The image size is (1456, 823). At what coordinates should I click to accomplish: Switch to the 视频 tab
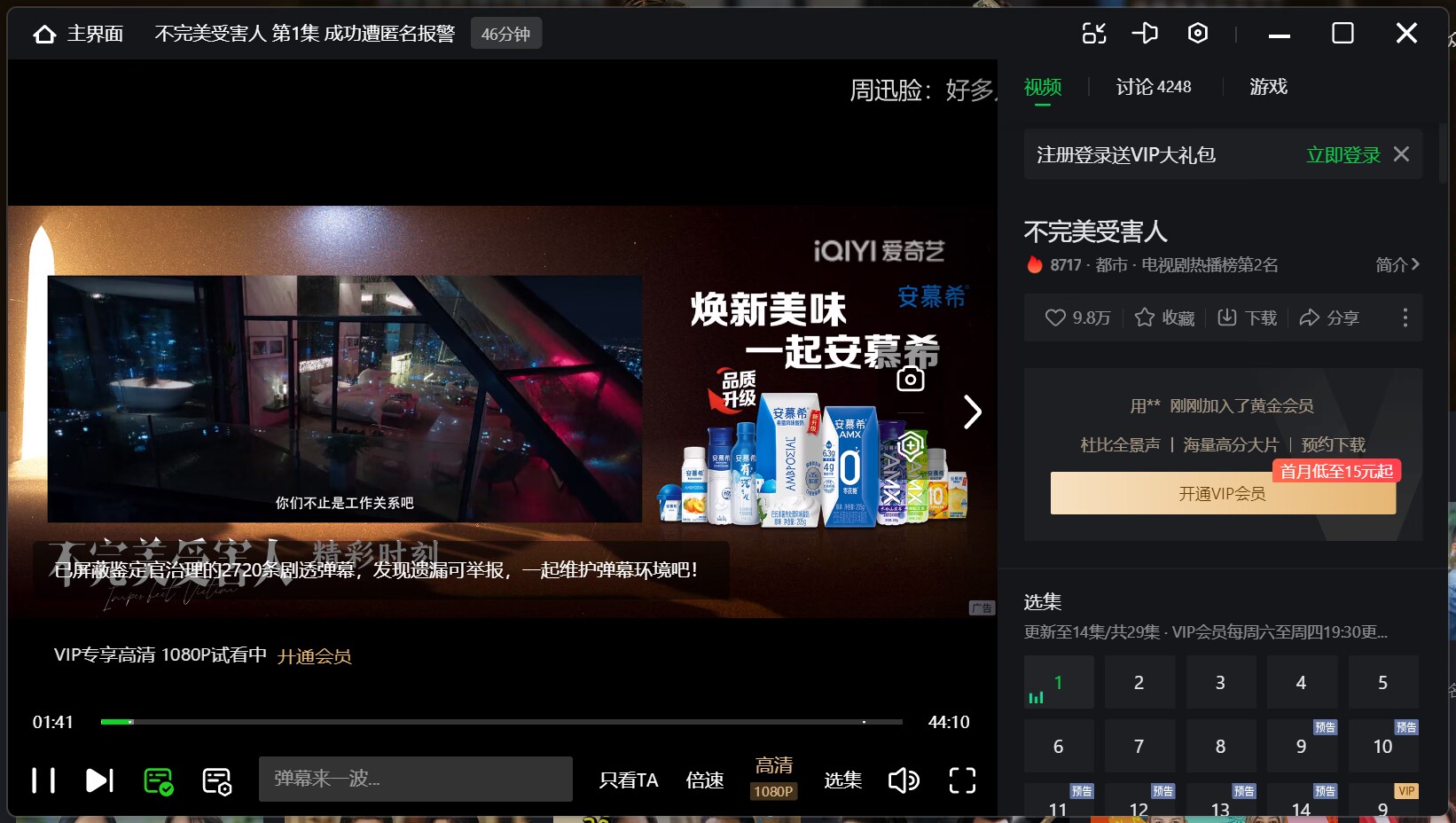click(1043, 87)
